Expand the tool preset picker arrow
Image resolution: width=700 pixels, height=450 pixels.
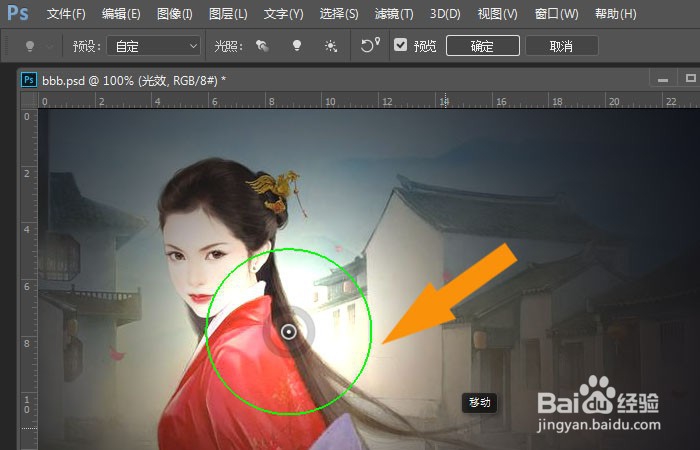(x=50, y=46)
